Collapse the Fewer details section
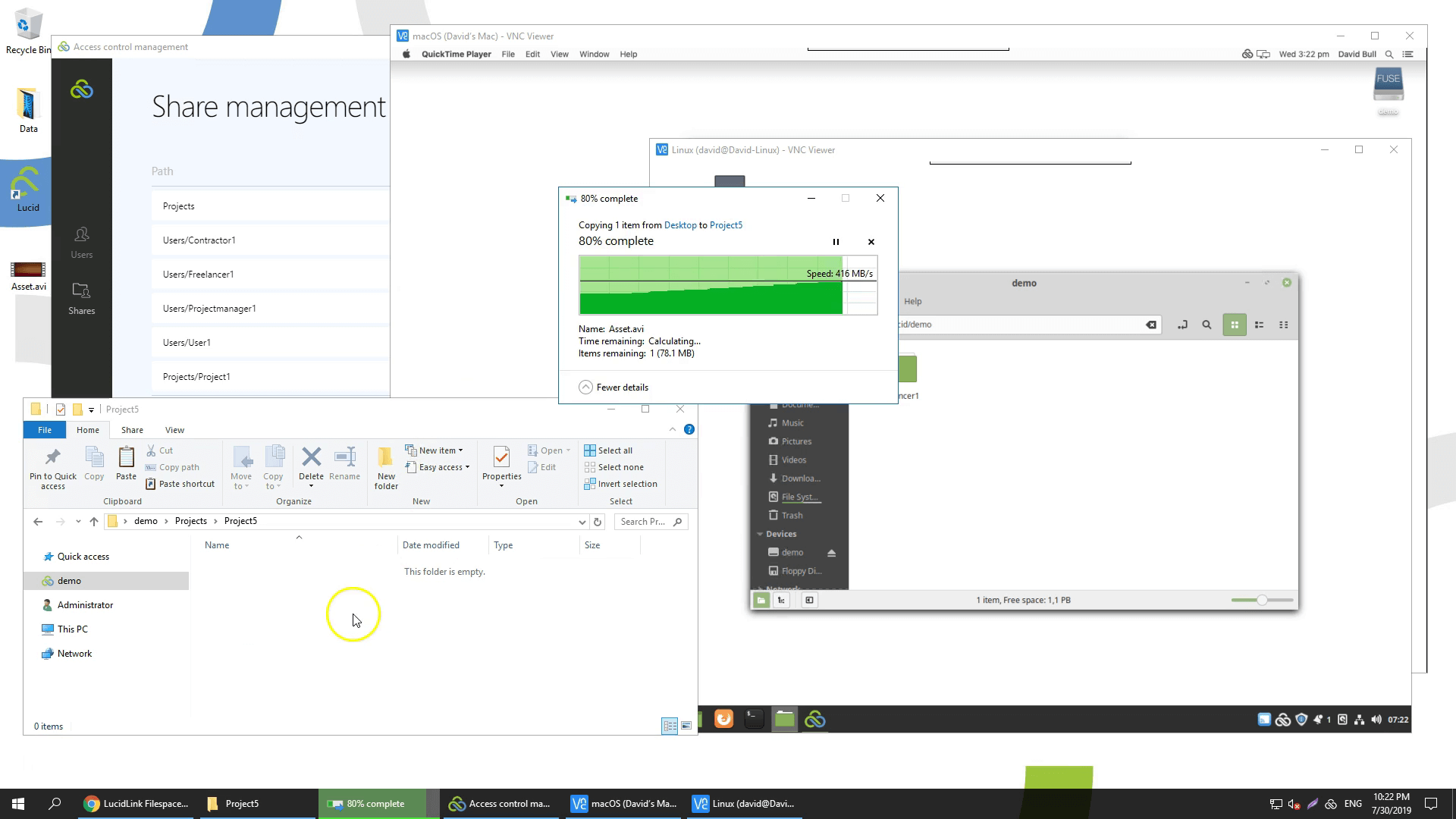 click(585, 388)
